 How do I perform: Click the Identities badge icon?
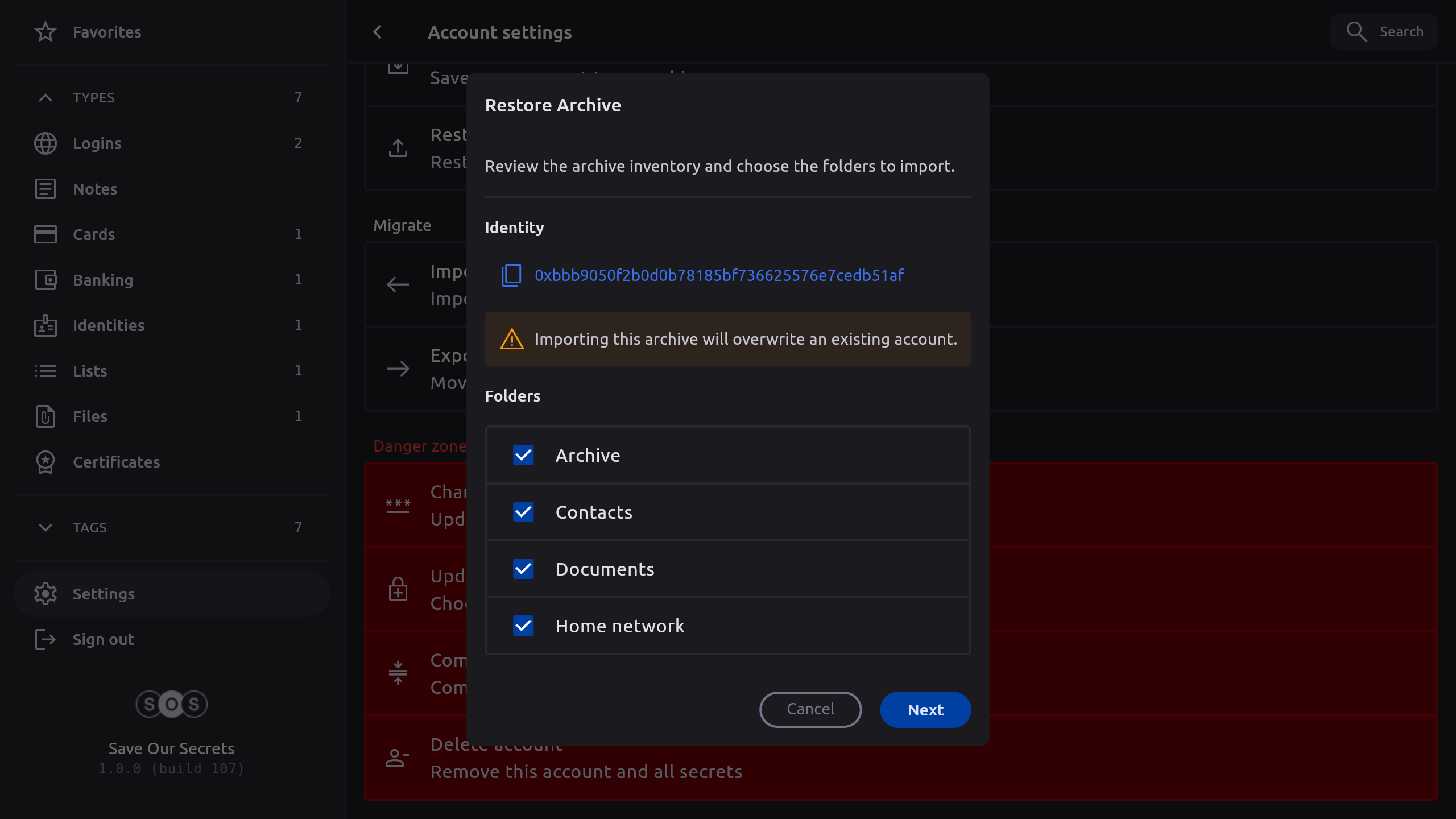pos(45,325)
